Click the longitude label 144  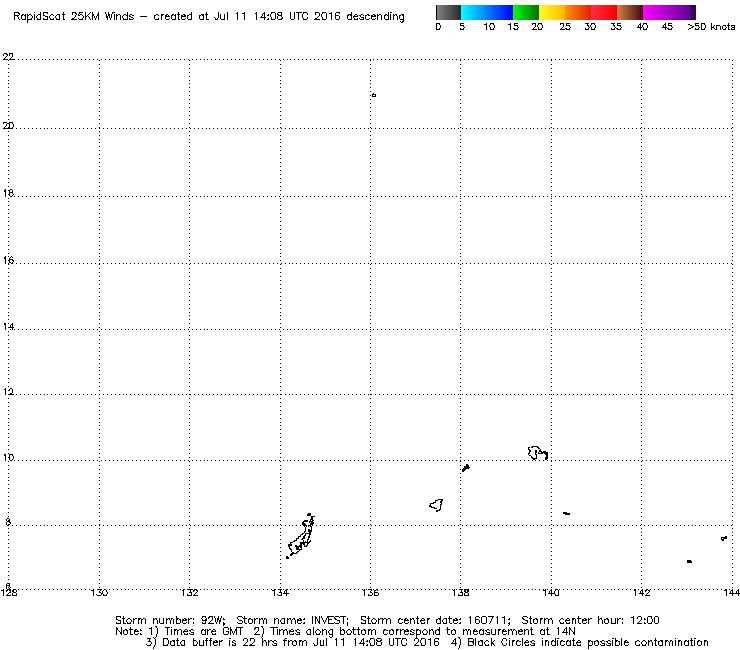click(x=731, y=592)
